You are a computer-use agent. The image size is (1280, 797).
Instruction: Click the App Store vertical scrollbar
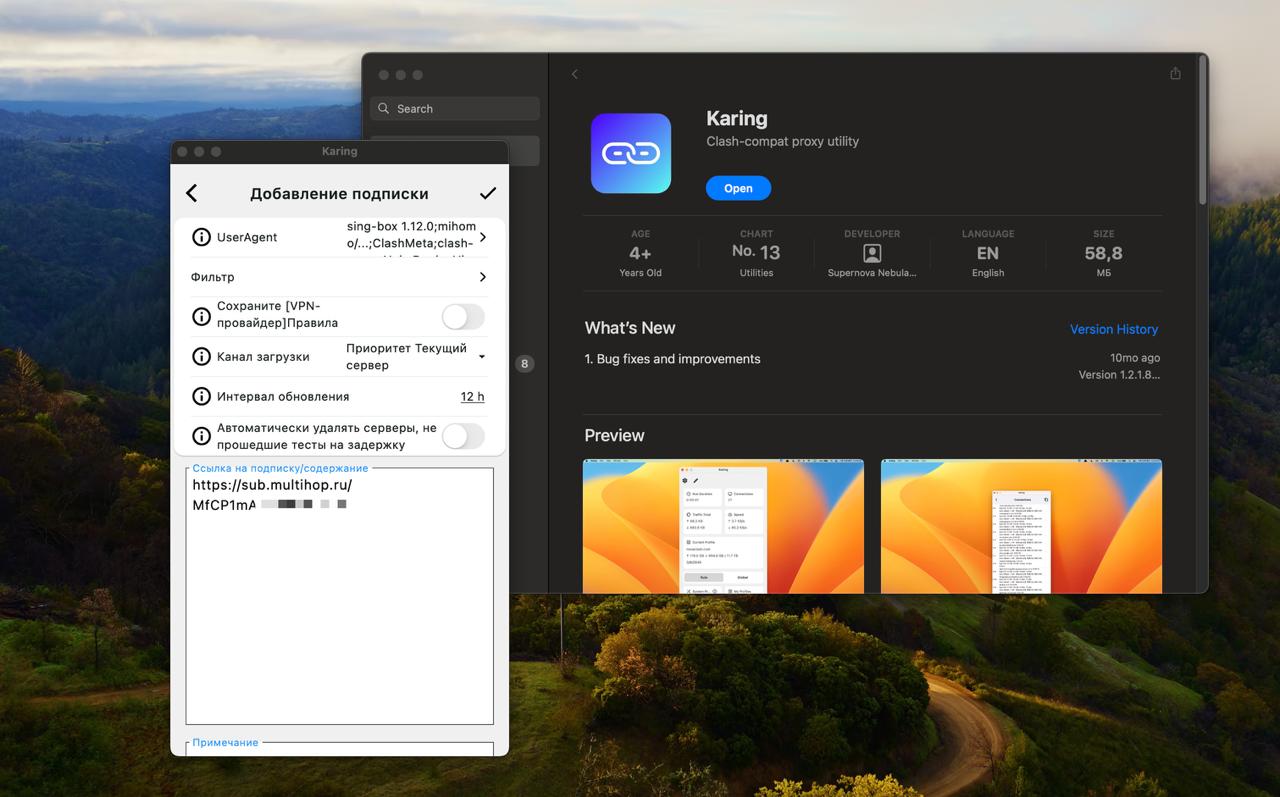click(1202, 130)
